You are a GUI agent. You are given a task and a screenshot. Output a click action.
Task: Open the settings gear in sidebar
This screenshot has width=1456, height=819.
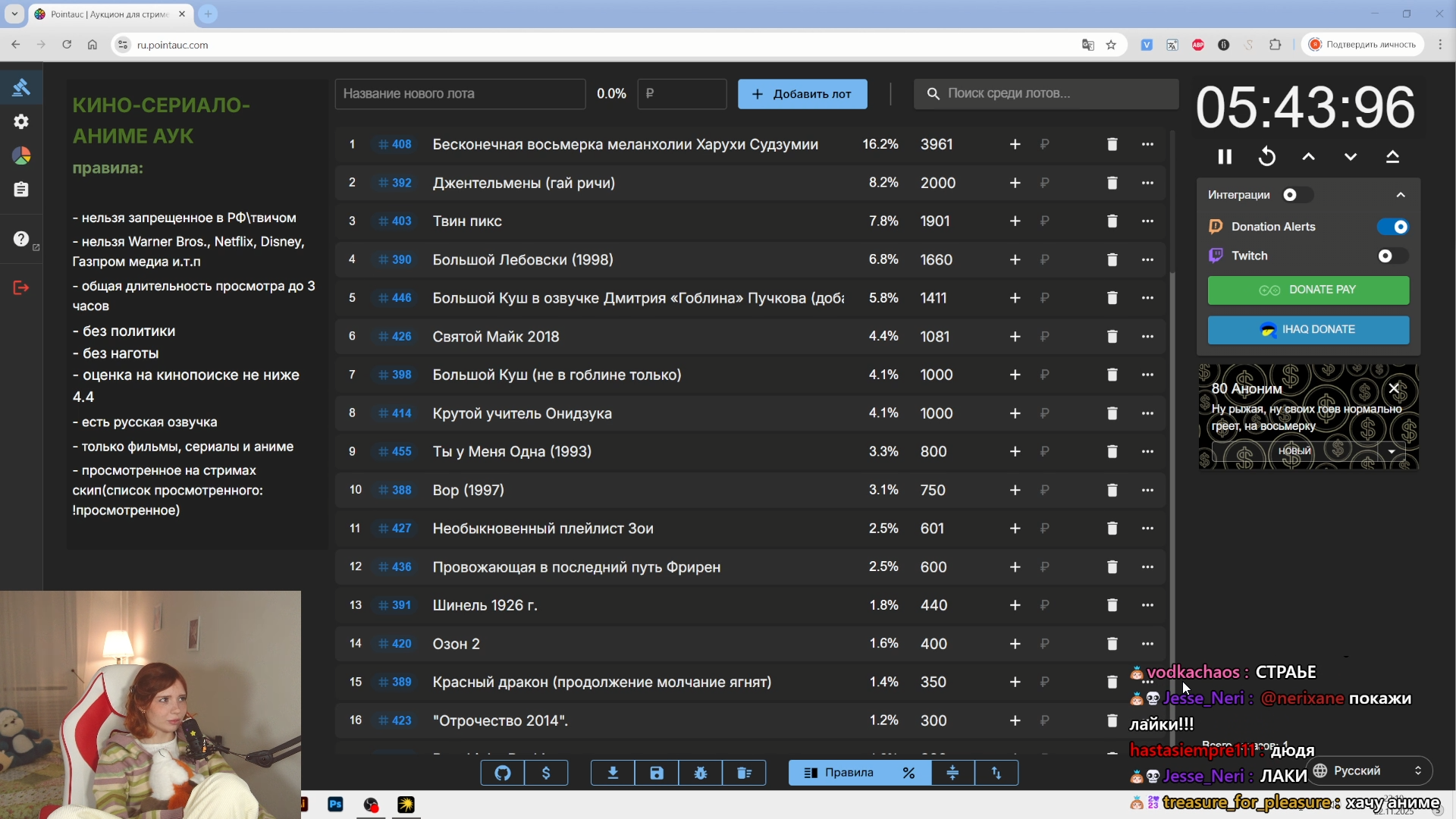[x=21, y=121]
